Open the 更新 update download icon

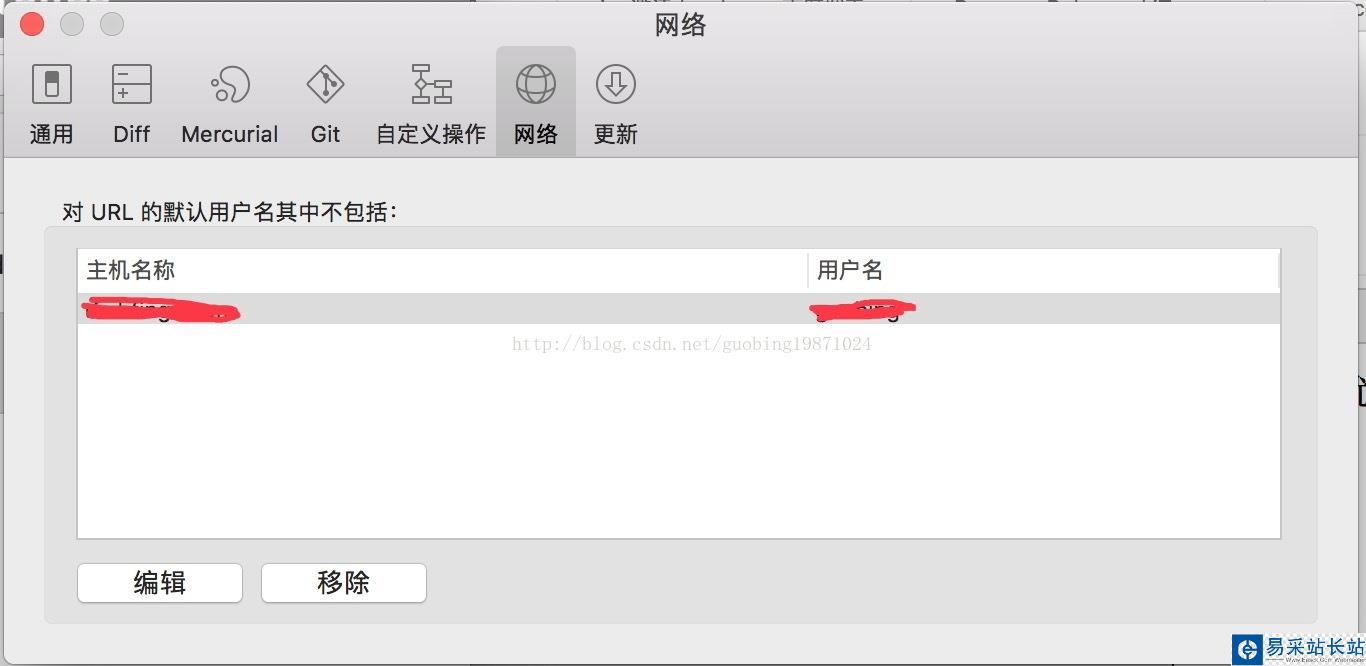click(x=616, y=85)
